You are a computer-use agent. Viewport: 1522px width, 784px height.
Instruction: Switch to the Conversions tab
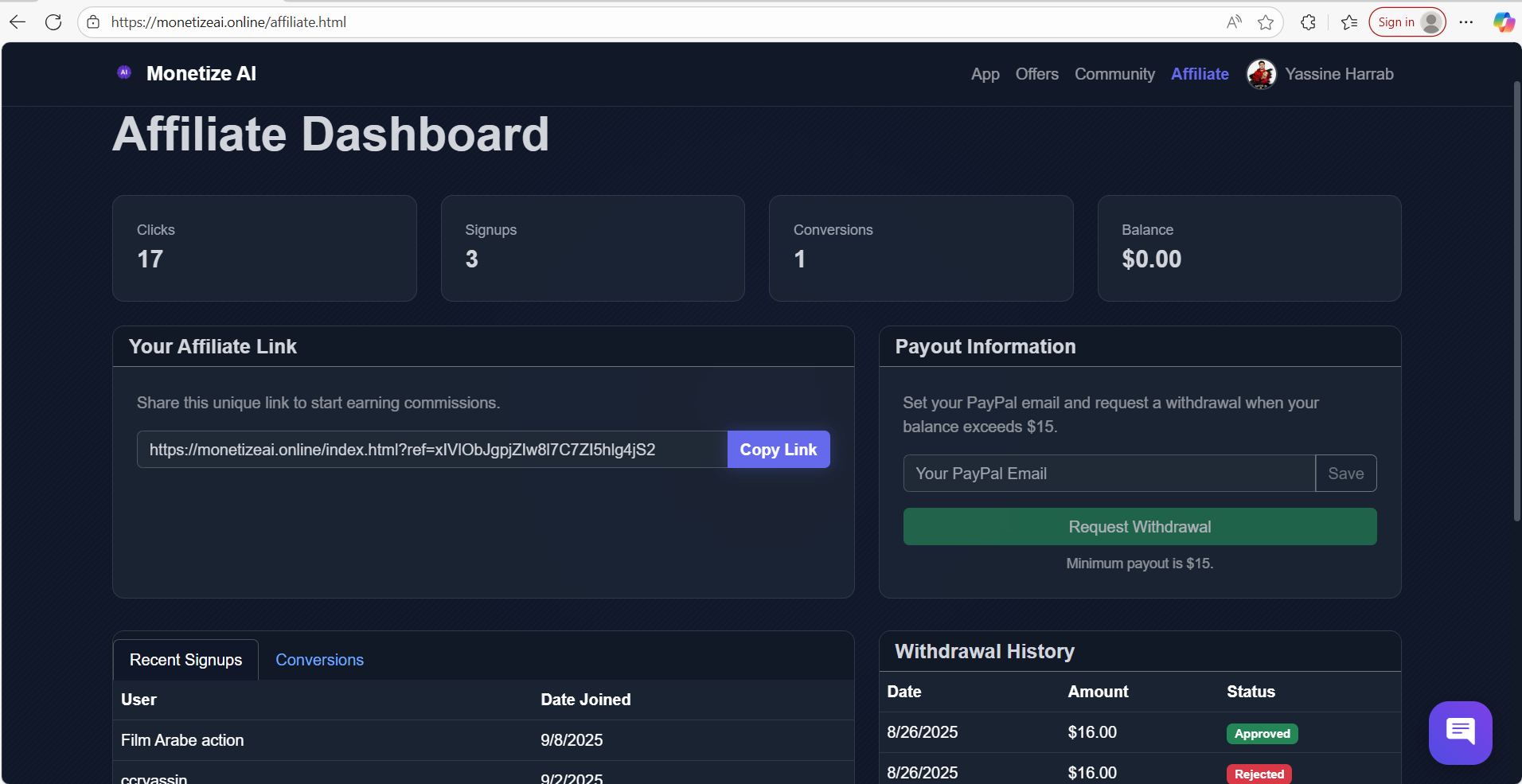click(x=319, y=660)
